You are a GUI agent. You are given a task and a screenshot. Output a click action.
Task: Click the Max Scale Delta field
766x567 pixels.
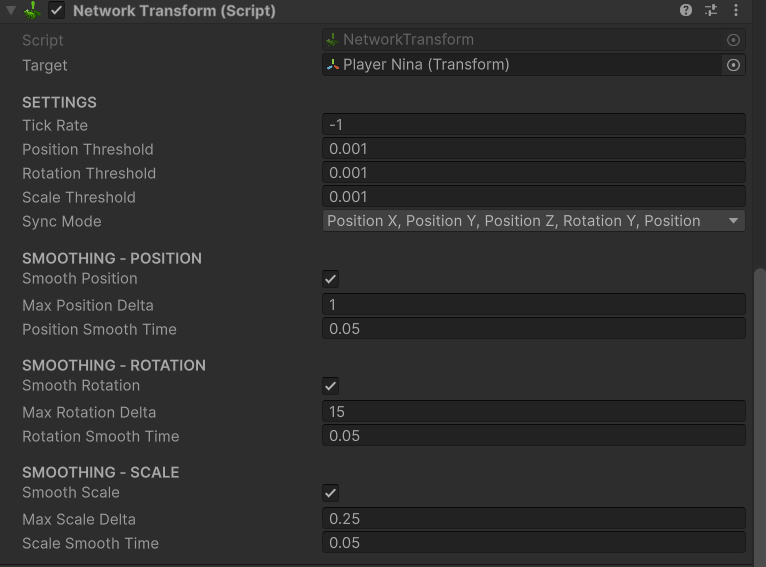point(533,519)
